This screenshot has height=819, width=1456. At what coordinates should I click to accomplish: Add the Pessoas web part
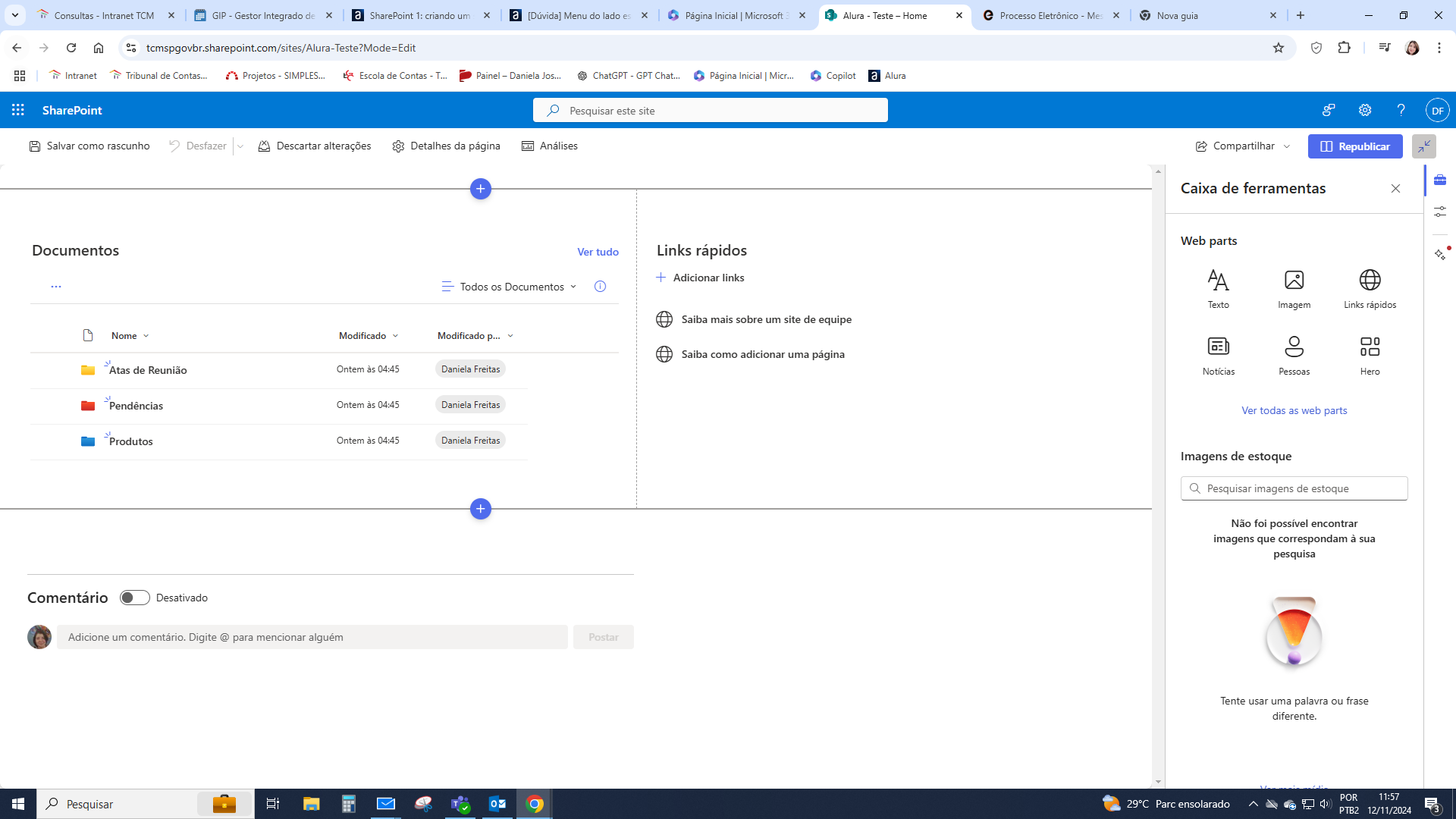pos(1294,355)
